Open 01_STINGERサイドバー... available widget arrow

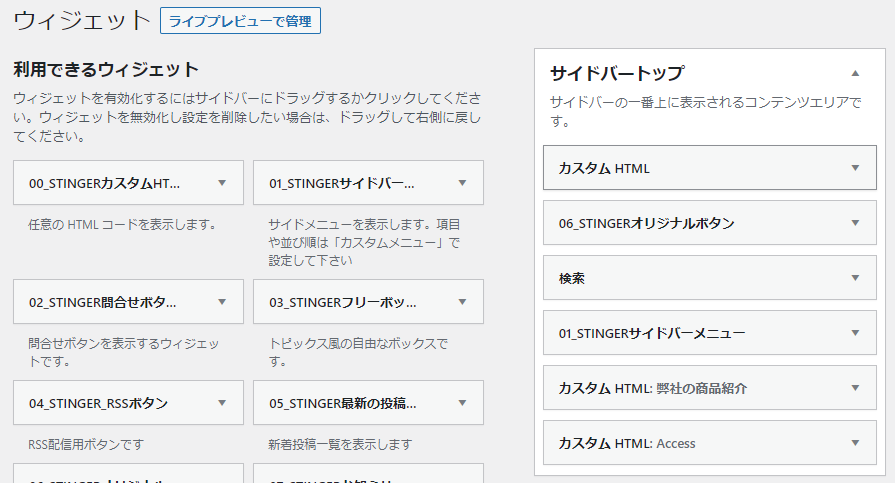click(462, 183)
